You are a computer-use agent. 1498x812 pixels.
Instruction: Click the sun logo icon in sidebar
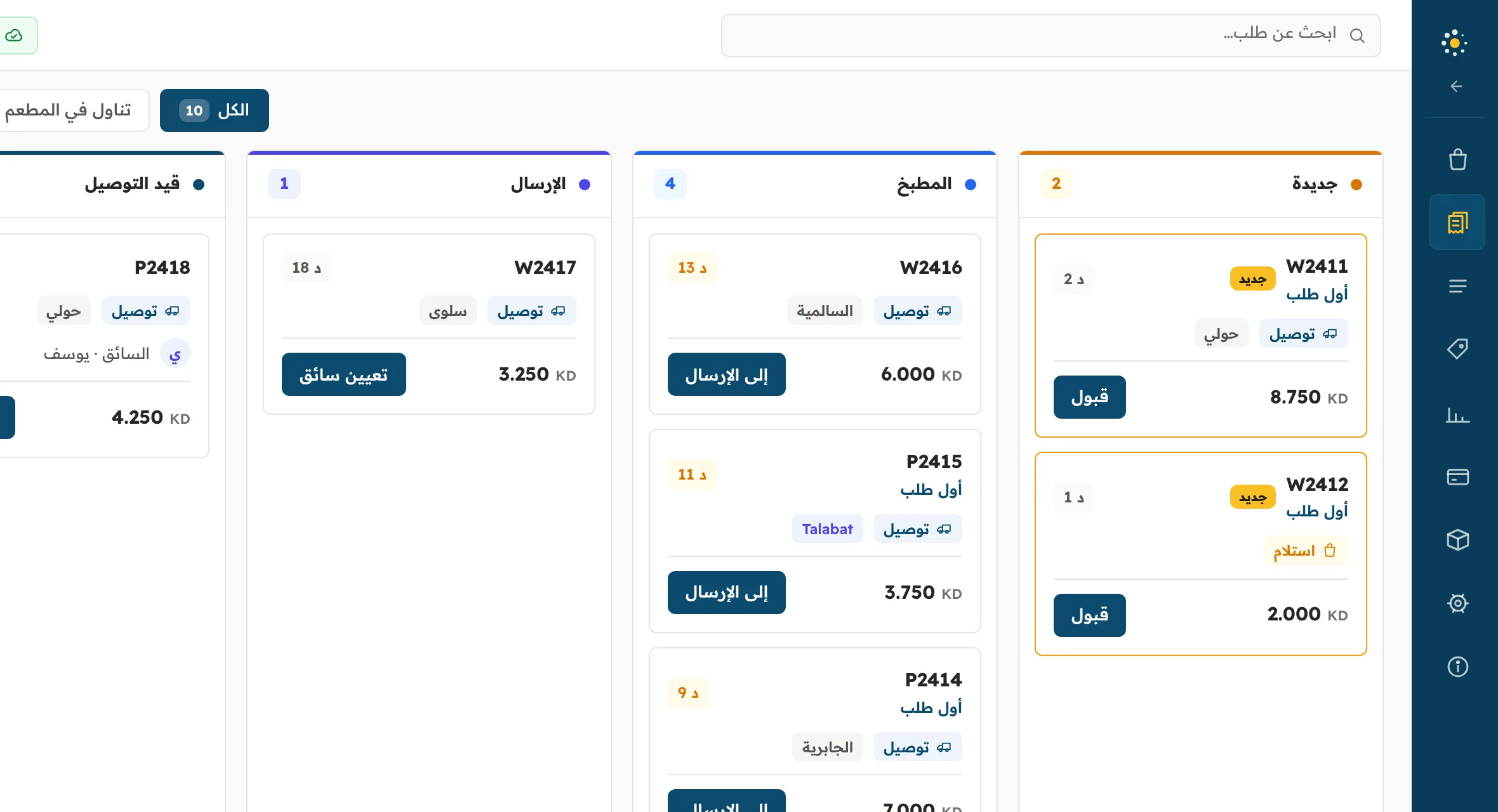(x=1454, y=43)
